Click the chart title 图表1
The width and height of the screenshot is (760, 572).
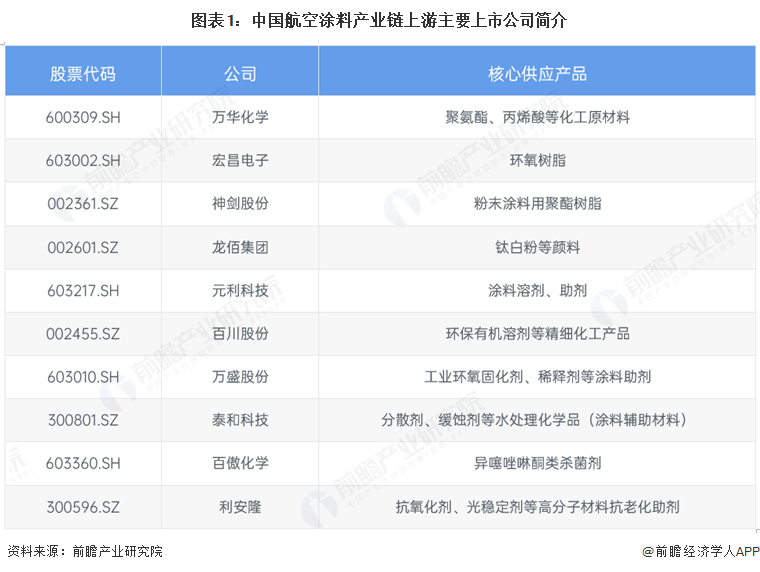coord(379,20)
